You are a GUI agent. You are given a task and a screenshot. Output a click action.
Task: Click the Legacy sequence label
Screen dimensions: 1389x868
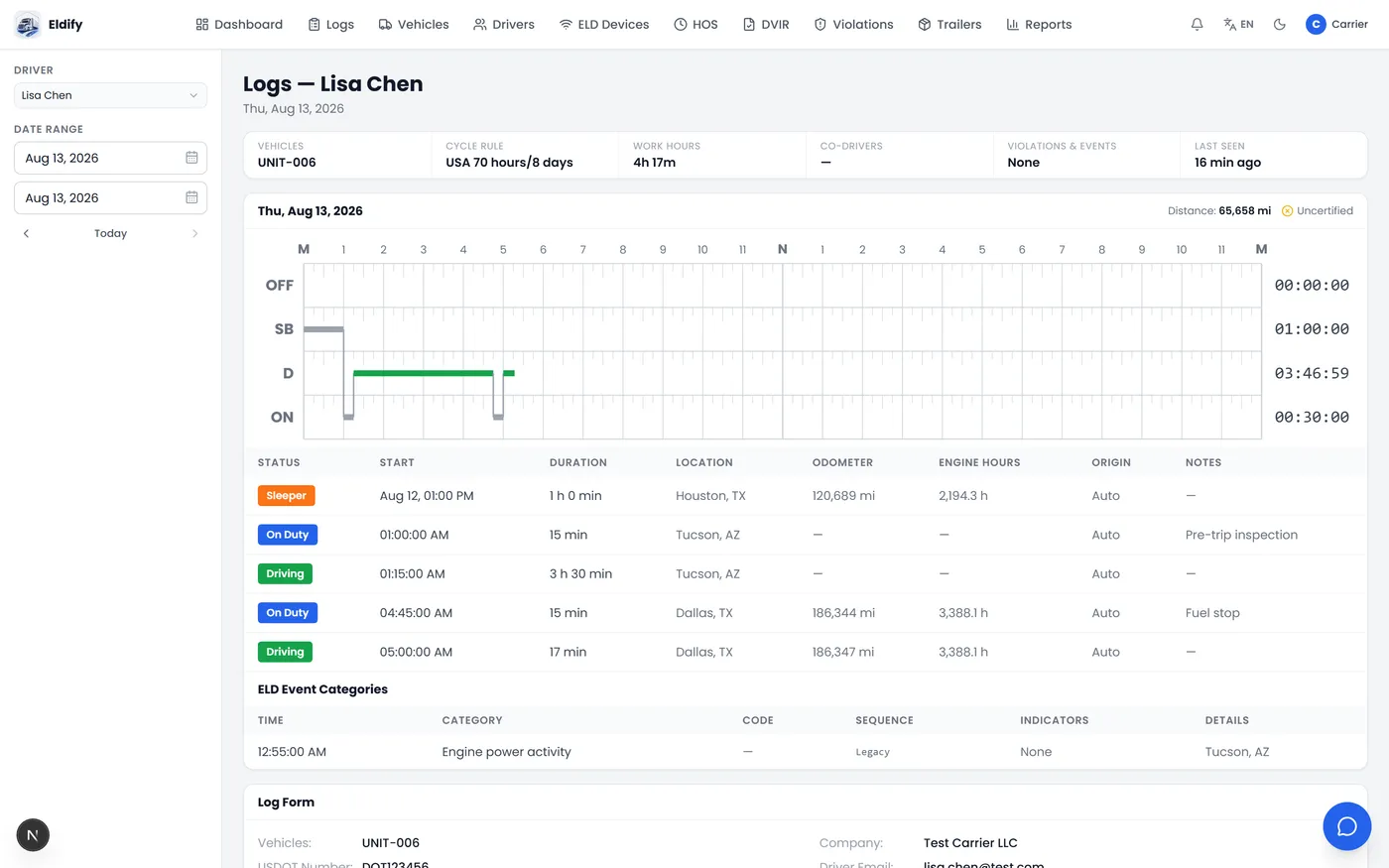[x=873, y=752]
